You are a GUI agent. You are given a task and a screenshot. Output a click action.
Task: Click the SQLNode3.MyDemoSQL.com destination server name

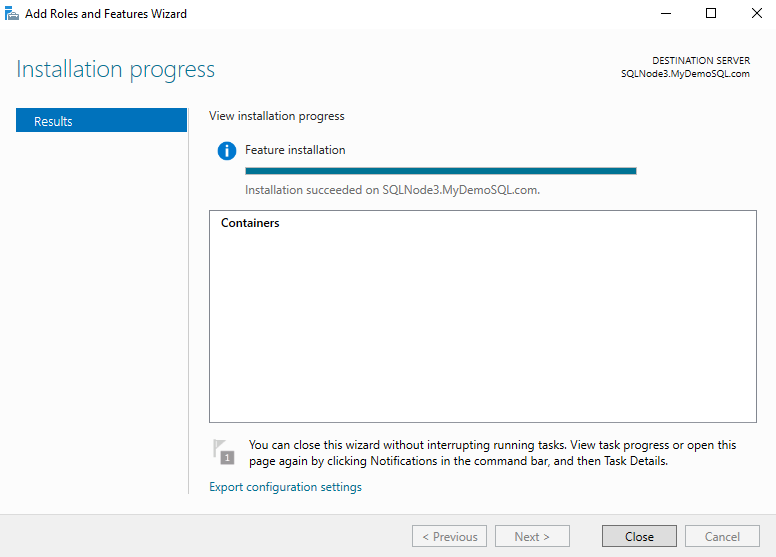pos(685,74)
